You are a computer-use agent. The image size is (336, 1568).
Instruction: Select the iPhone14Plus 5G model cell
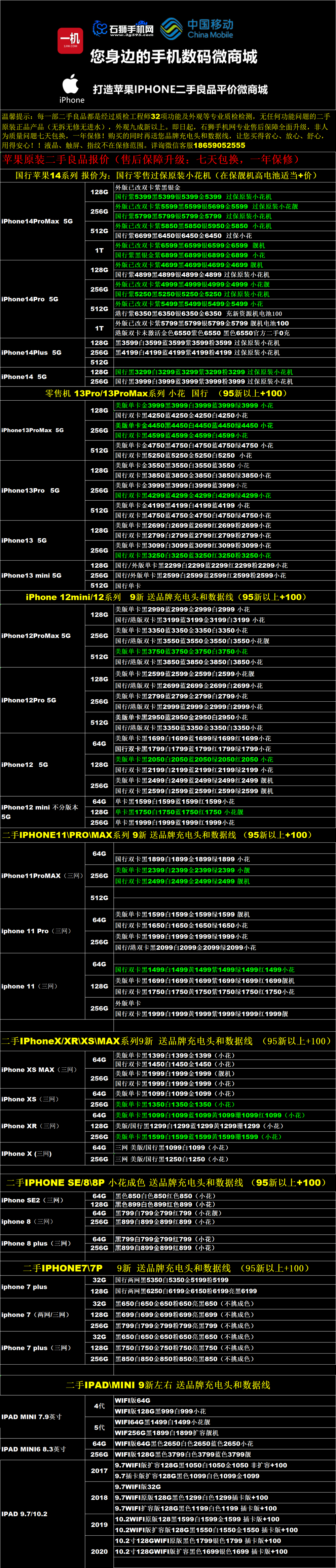pos(42,353)
